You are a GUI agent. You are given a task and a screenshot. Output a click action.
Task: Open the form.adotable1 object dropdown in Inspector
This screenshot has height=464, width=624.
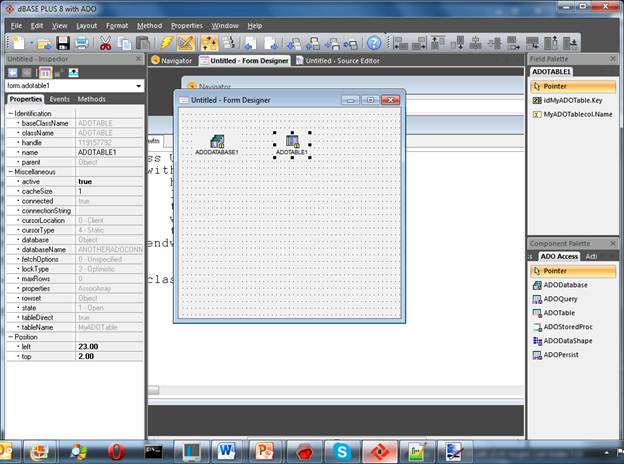point(73,86)
